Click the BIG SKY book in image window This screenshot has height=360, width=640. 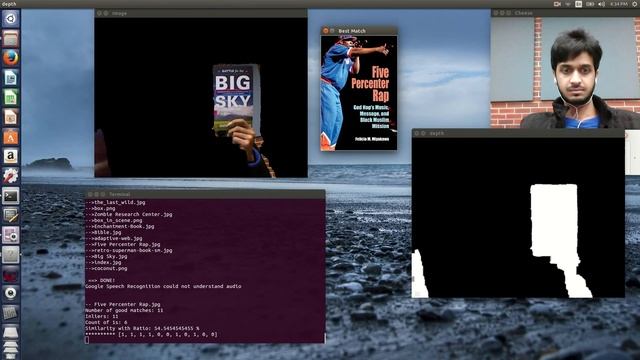coord(237,99)
